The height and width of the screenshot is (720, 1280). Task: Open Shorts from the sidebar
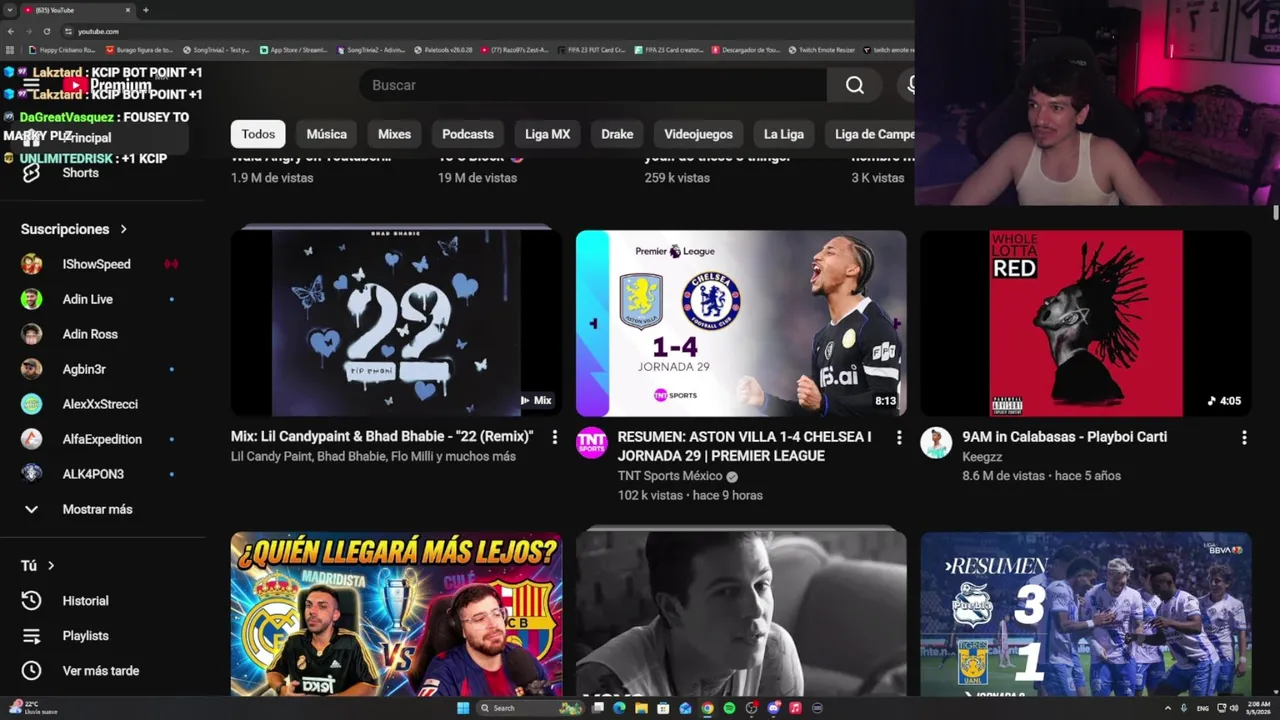click(80, 172)
